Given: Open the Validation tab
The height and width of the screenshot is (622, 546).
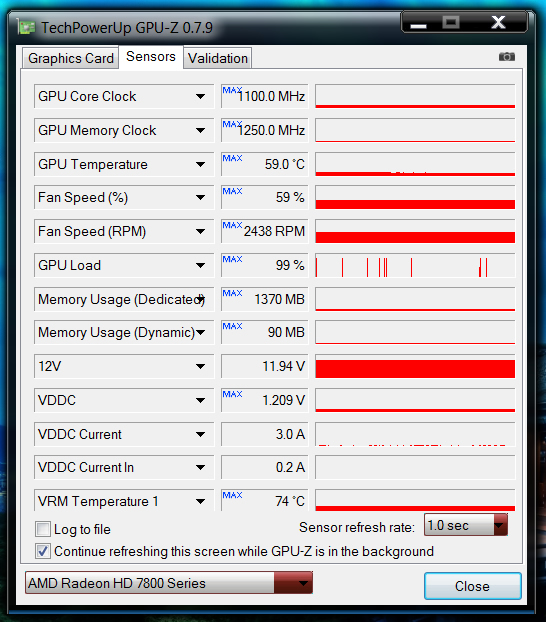Looking at the screenshot, I should pyautogui.click(x=218, y=58).
